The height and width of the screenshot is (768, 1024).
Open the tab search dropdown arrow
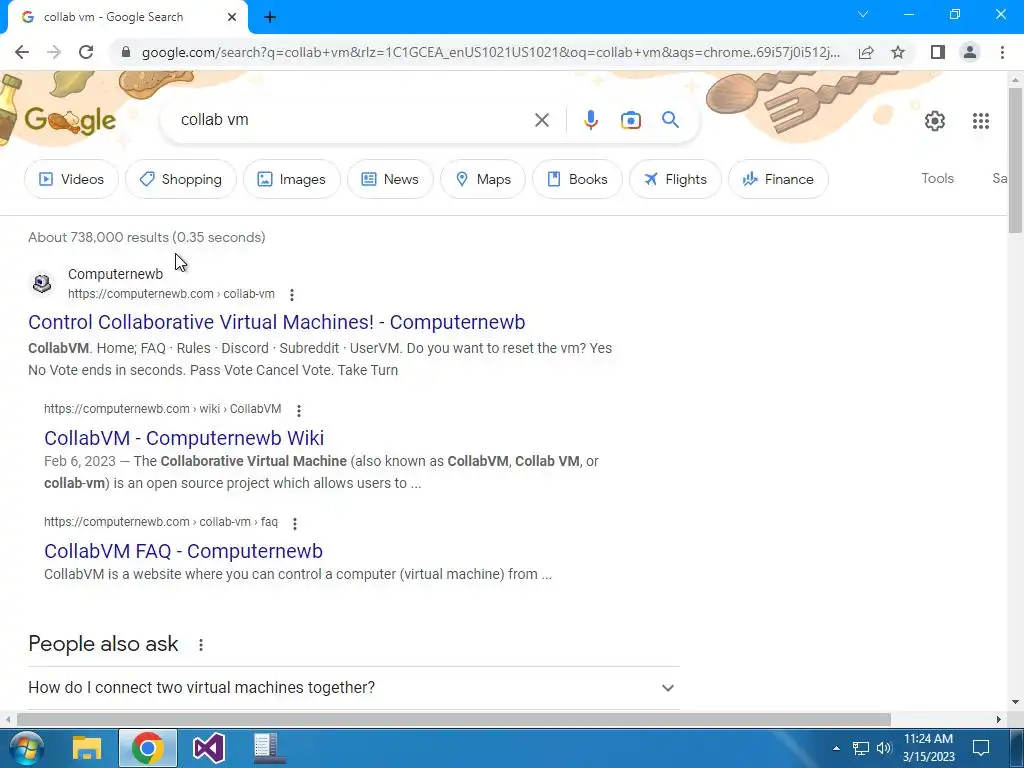pyautogui.click(x=863, y=14)
